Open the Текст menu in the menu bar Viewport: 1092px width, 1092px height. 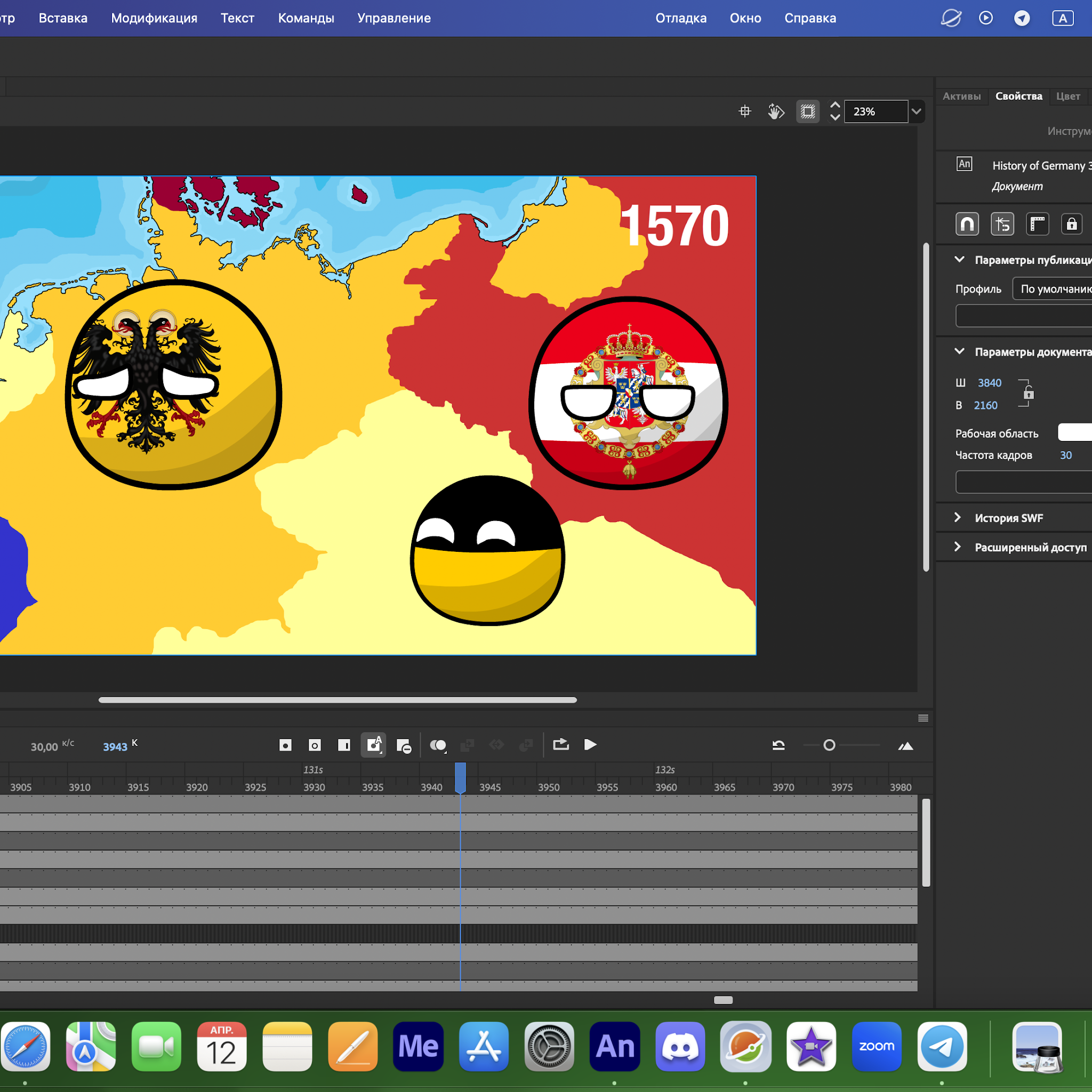click(x=237, y=18)
